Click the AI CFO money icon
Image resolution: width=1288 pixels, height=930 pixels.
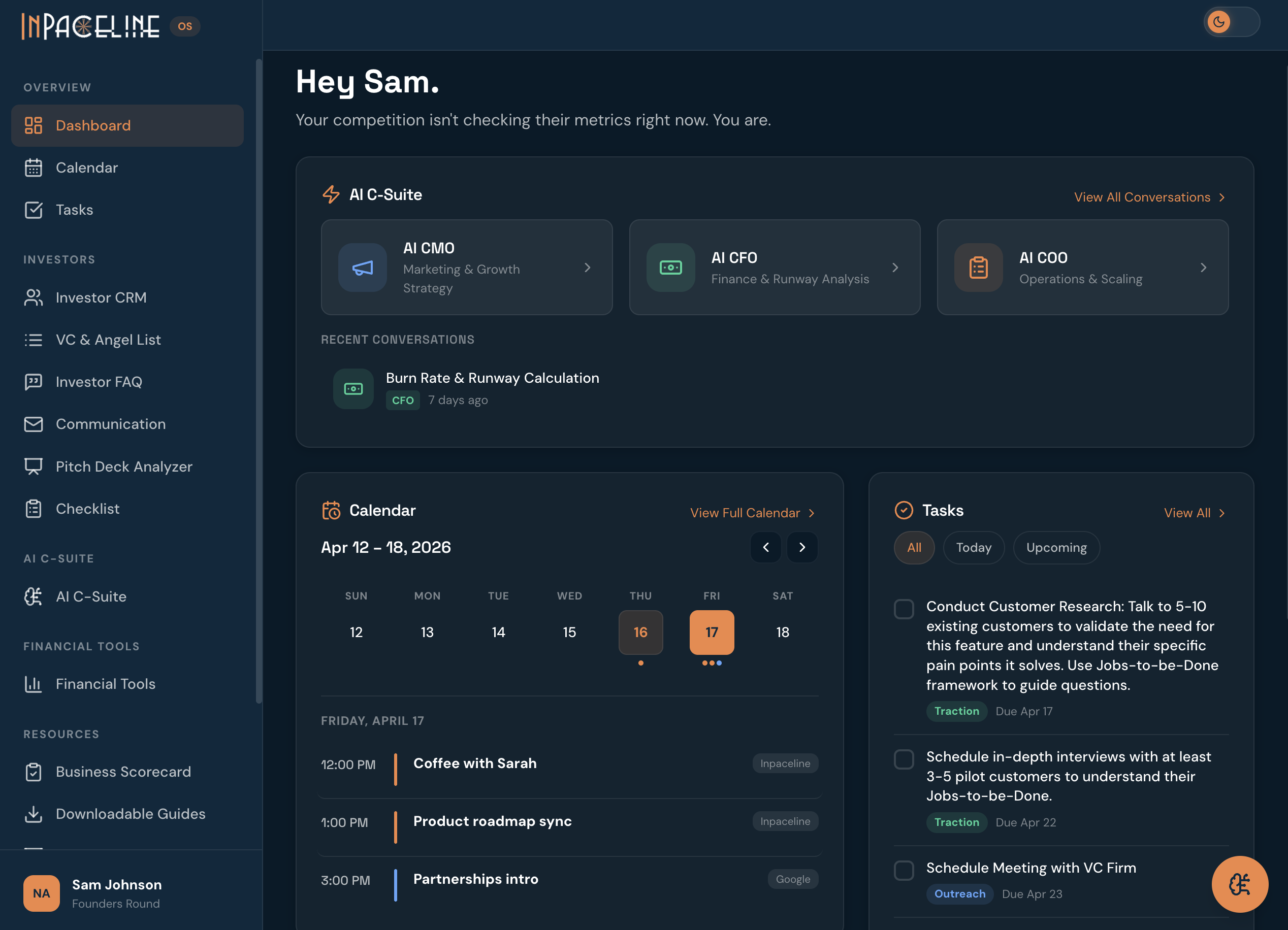click(x=670, y=268)
